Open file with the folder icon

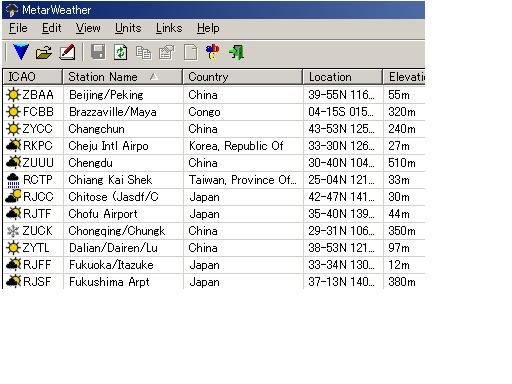click(44, 52)
